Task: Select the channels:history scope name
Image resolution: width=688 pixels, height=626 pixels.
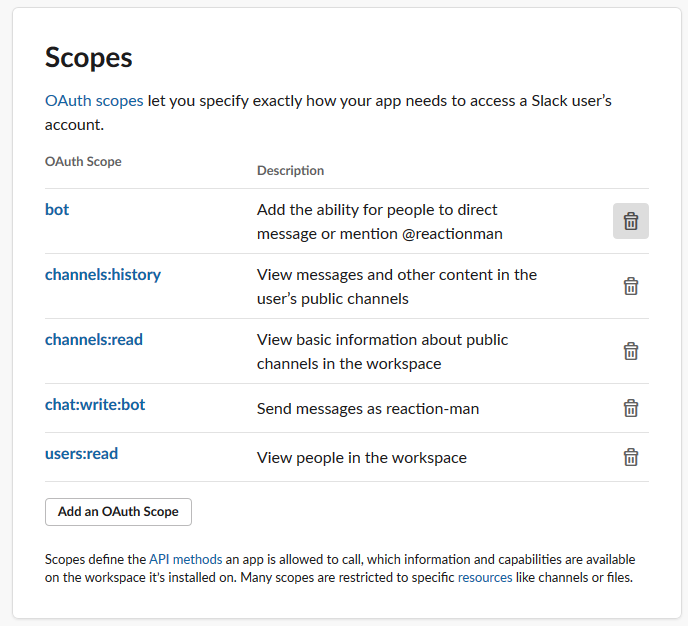Action: coord(103,275)
